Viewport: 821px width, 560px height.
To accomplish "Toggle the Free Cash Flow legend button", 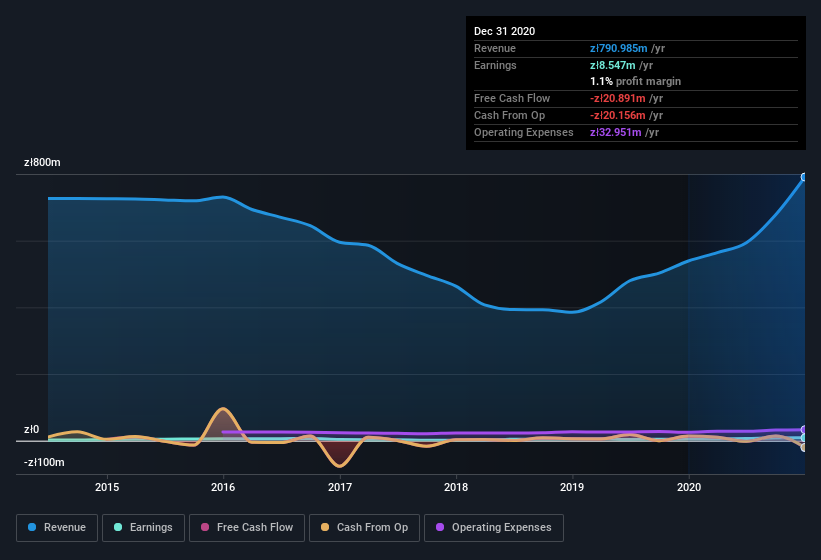I will click(x=247, y=528).
